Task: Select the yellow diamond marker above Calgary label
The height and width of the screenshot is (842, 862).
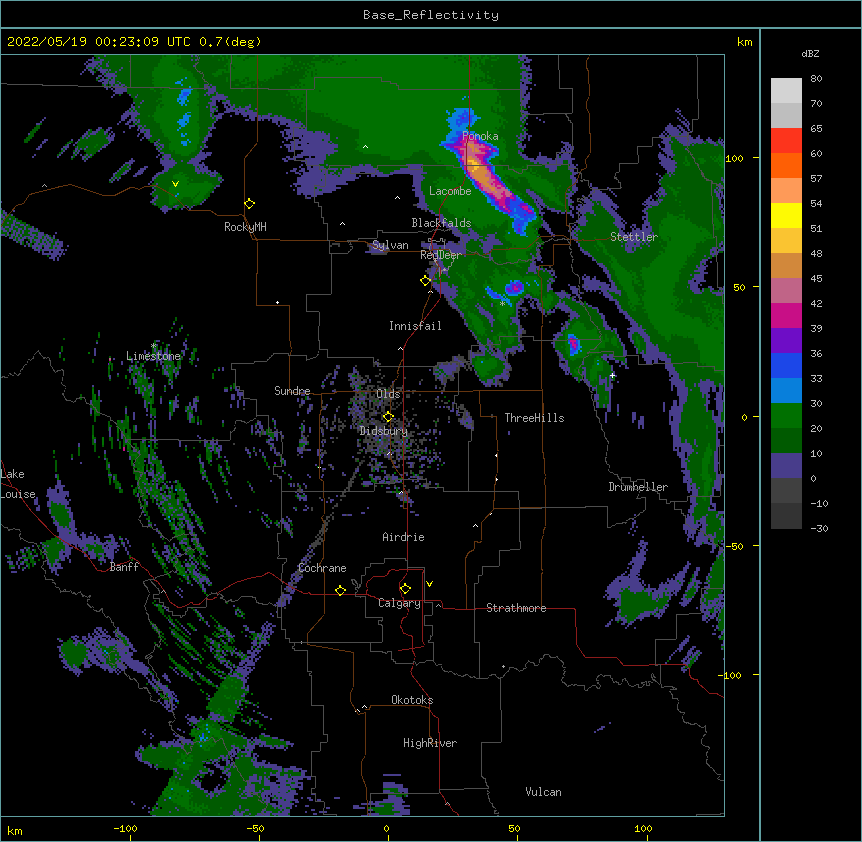Action: pos(405,589)
